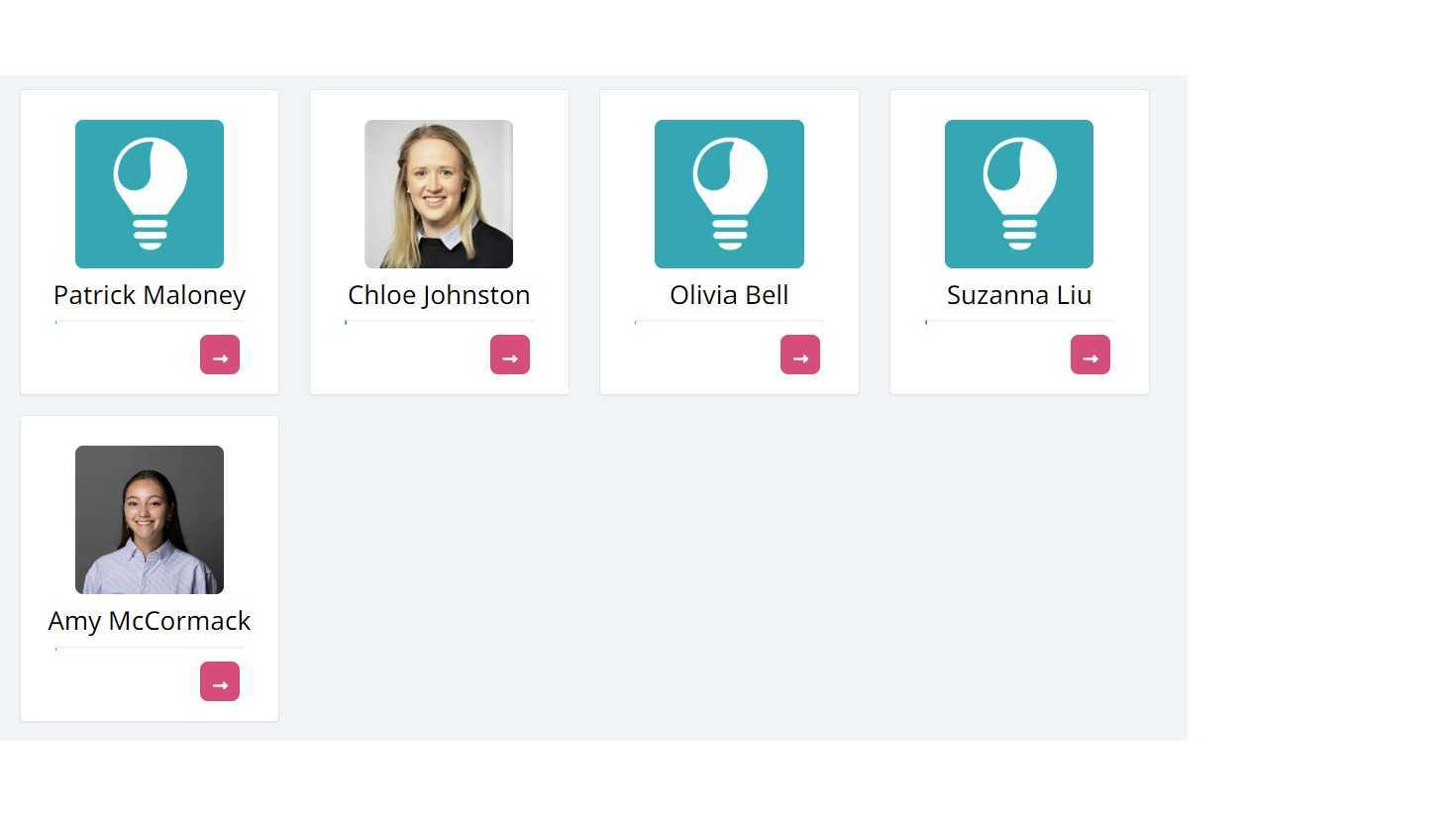Select the Chloe Johnston name link
The image size is (1456, 818).
coord(439,295)
